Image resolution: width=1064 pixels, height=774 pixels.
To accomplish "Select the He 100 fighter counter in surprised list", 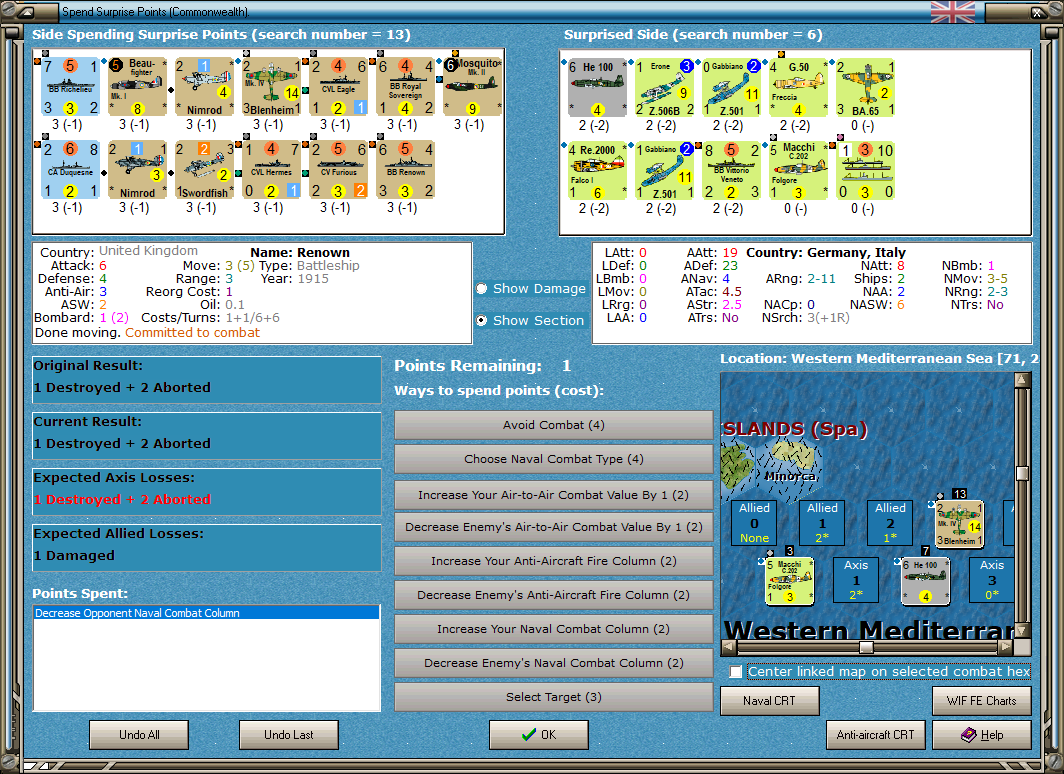I will point(597,88).
